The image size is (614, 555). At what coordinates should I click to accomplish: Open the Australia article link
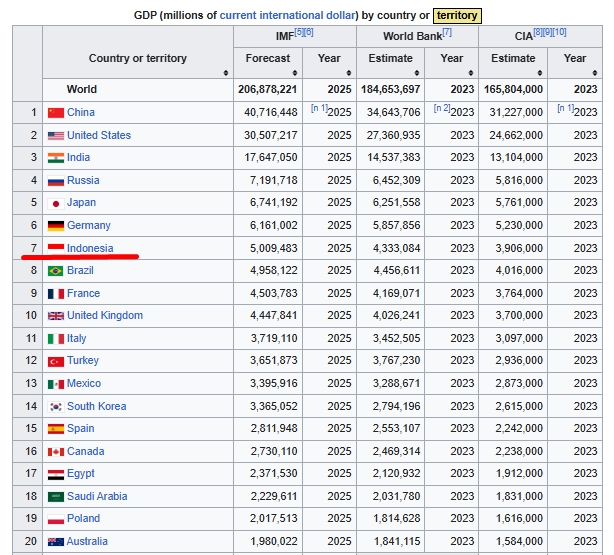[87, 541]
